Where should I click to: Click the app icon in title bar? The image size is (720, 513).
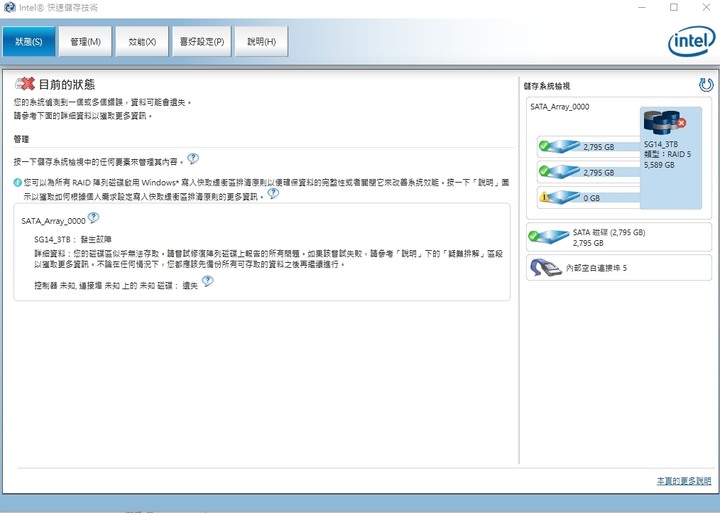[9, 7]
